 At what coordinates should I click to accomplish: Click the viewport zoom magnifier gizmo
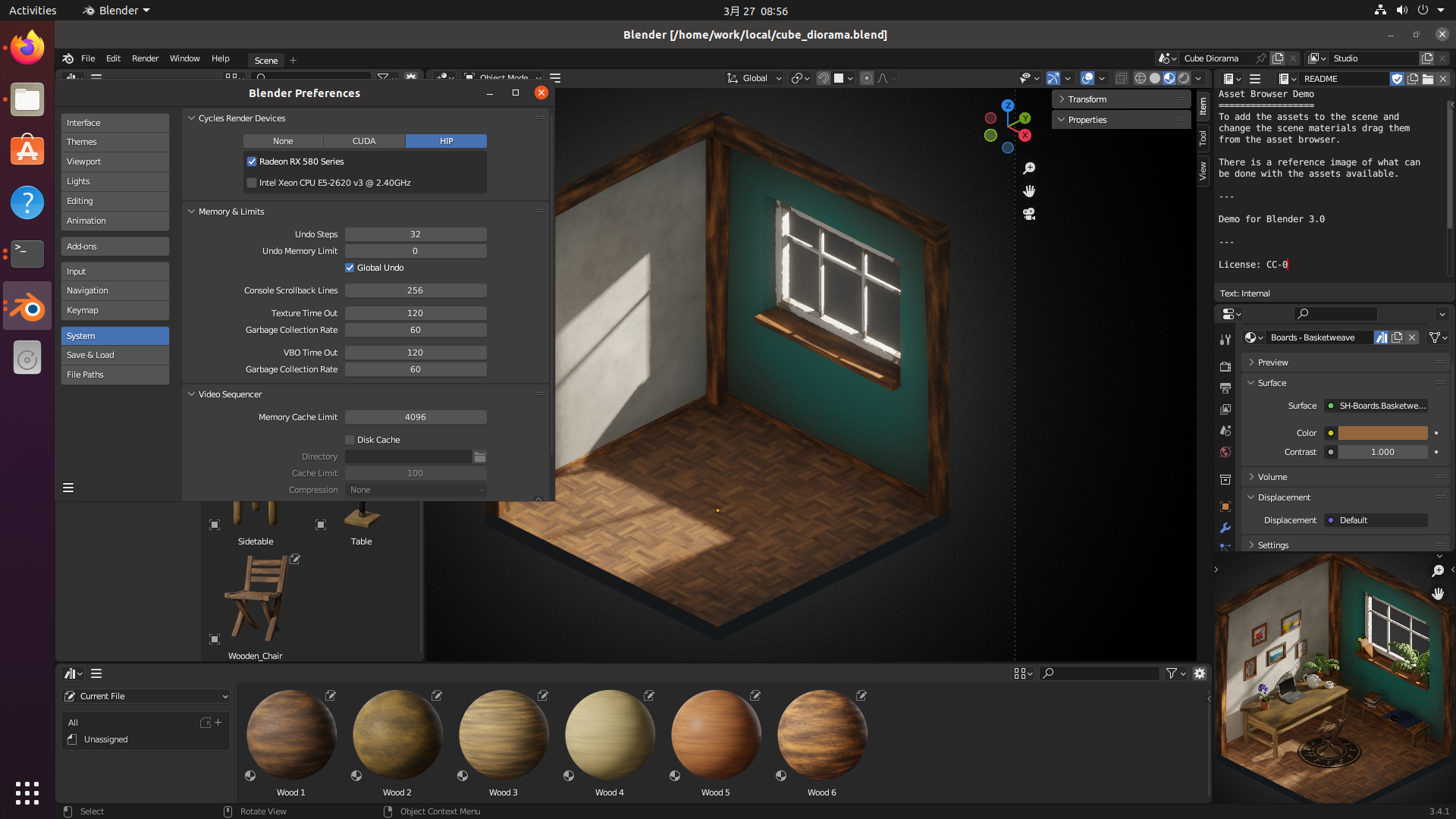coord(1029,168)
